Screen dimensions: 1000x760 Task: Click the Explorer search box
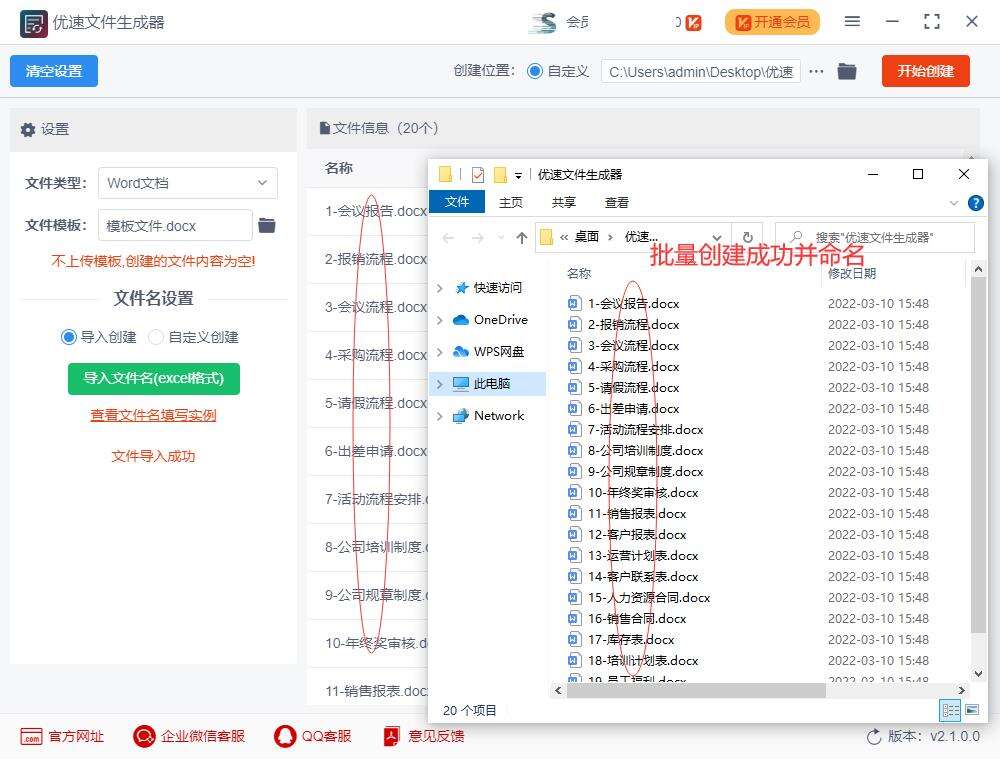(875, 238)
